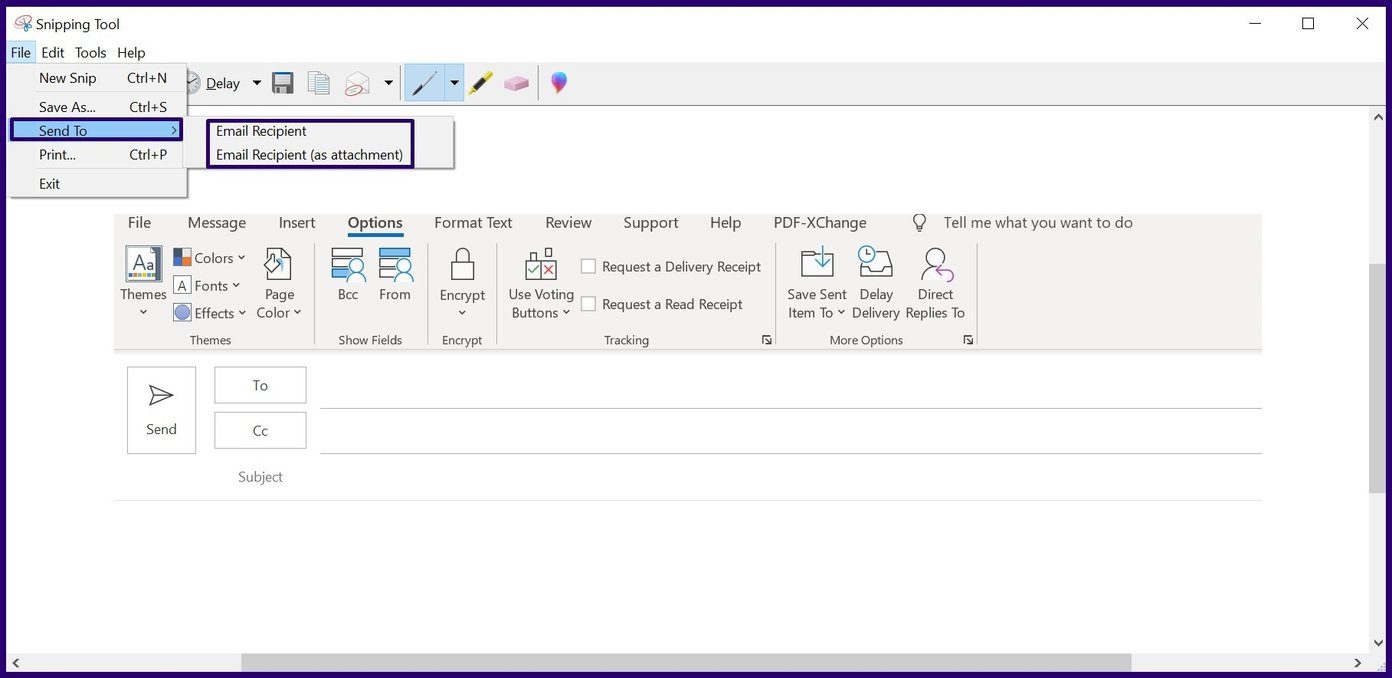Click the Save Snip floppy disk icon

283,83
